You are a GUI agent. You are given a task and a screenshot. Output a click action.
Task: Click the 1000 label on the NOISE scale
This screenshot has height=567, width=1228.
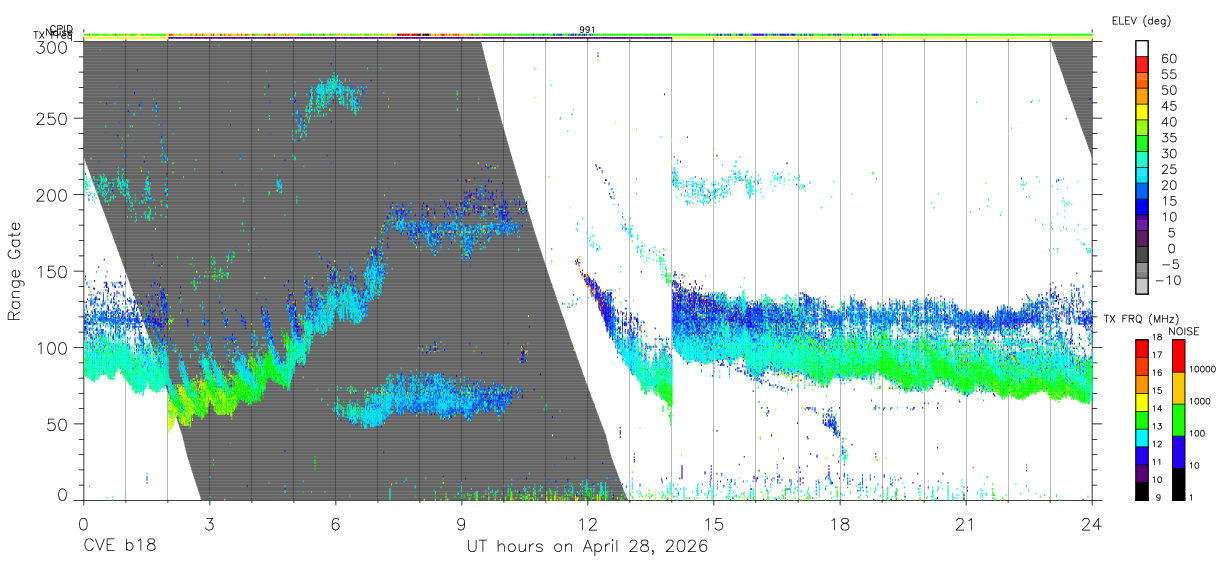pos(1200,402)
